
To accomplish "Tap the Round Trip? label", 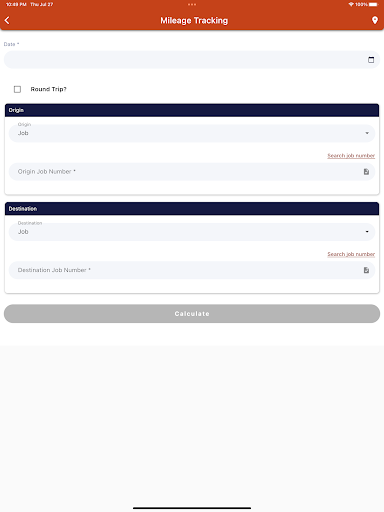I will (49, 89).
